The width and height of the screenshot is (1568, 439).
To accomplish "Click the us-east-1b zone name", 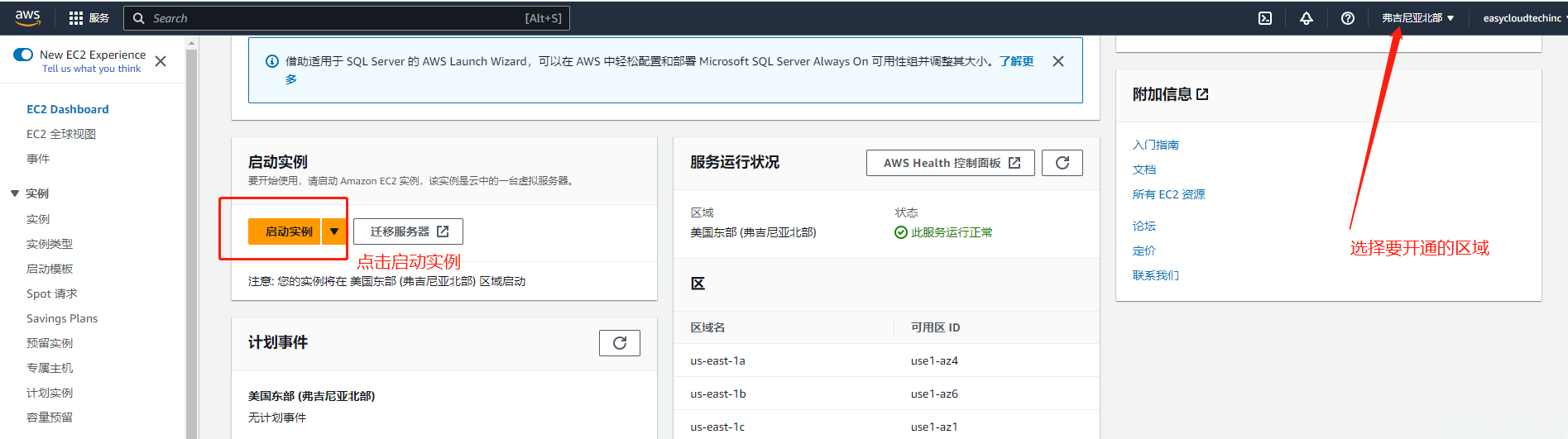I will (718, 394).
